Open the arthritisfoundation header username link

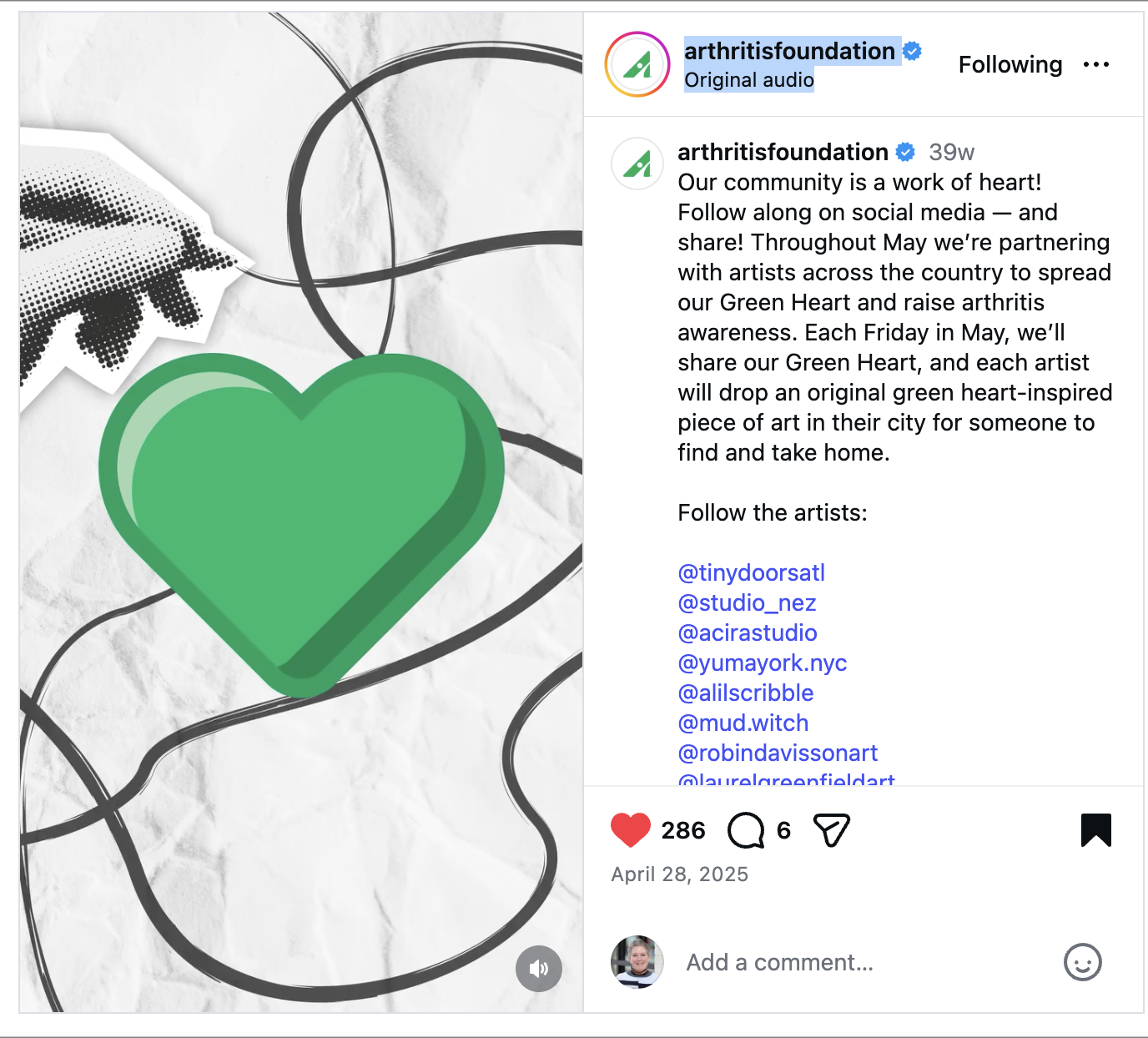click(x=789, y=51)
